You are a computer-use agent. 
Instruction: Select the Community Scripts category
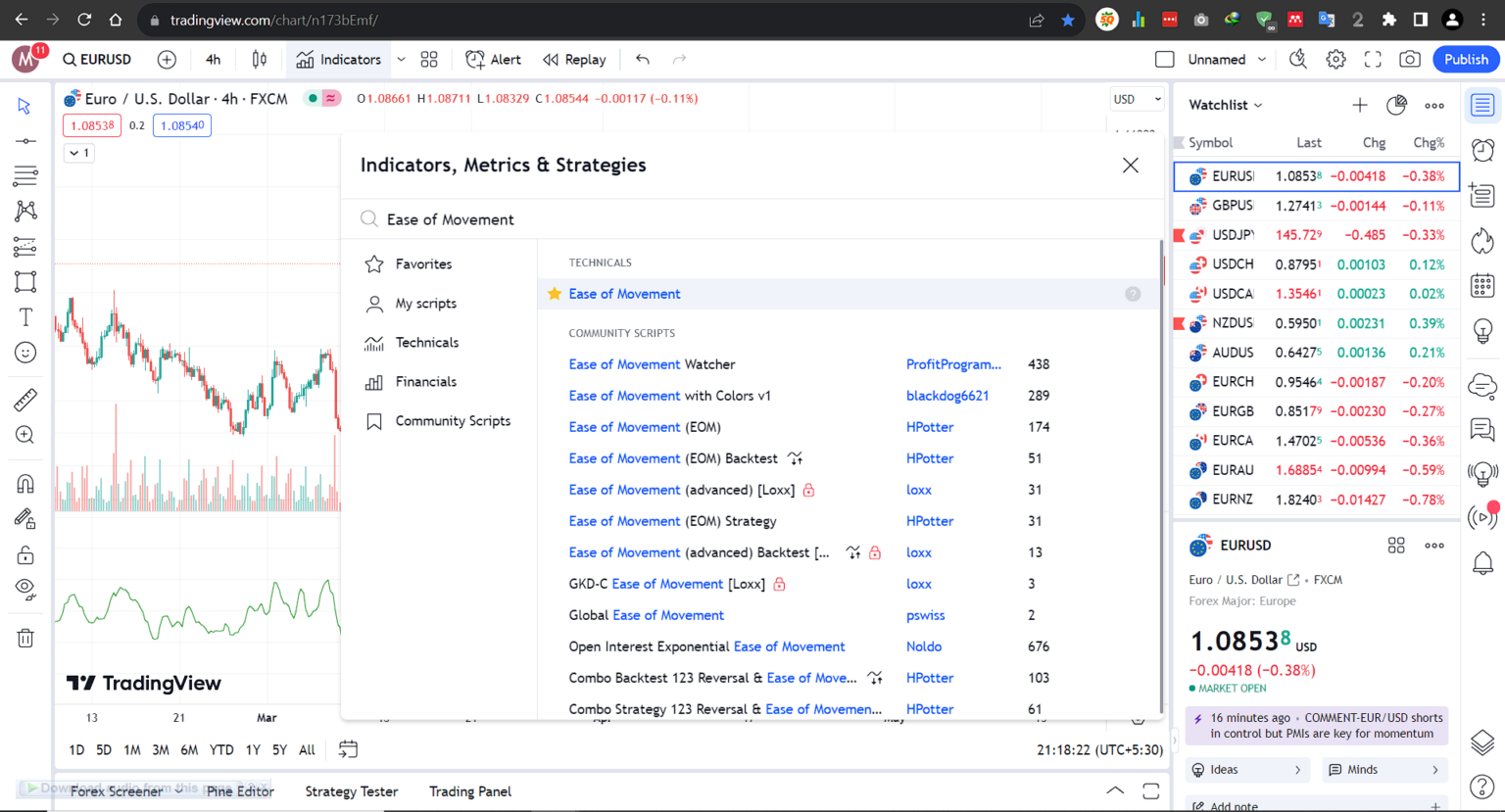click(x=452, y=421)
